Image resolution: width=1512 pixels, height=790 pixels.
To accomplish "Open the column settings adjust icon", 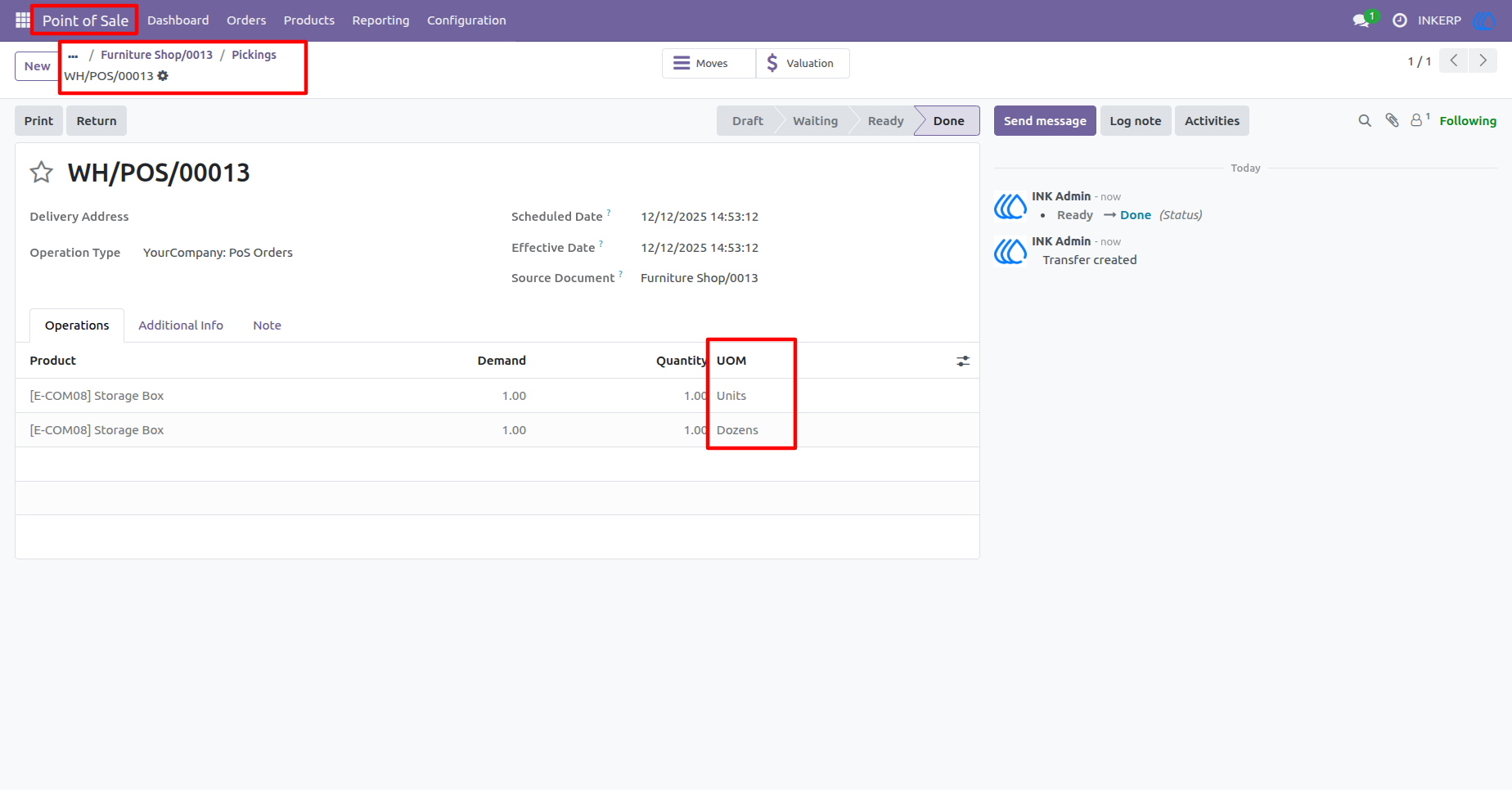I will (x=963, y=361).
